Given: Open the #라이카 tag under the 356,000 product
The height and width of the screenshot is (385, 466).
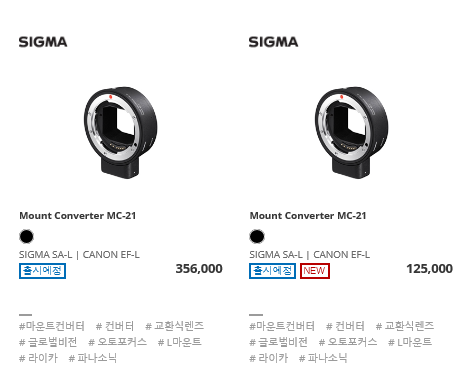Looking at the screenshot, I should pos(38,358).
